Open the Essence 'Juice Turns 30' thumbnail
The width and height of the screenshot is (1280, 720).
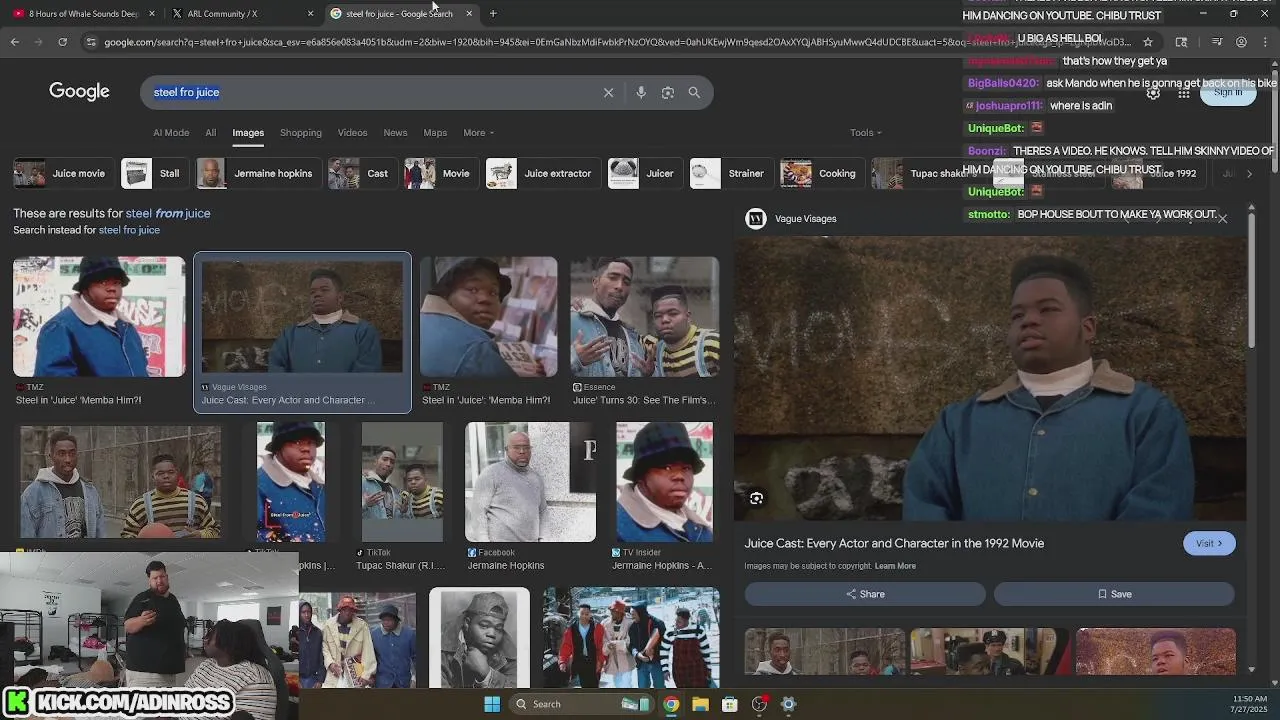coord(644,317)
